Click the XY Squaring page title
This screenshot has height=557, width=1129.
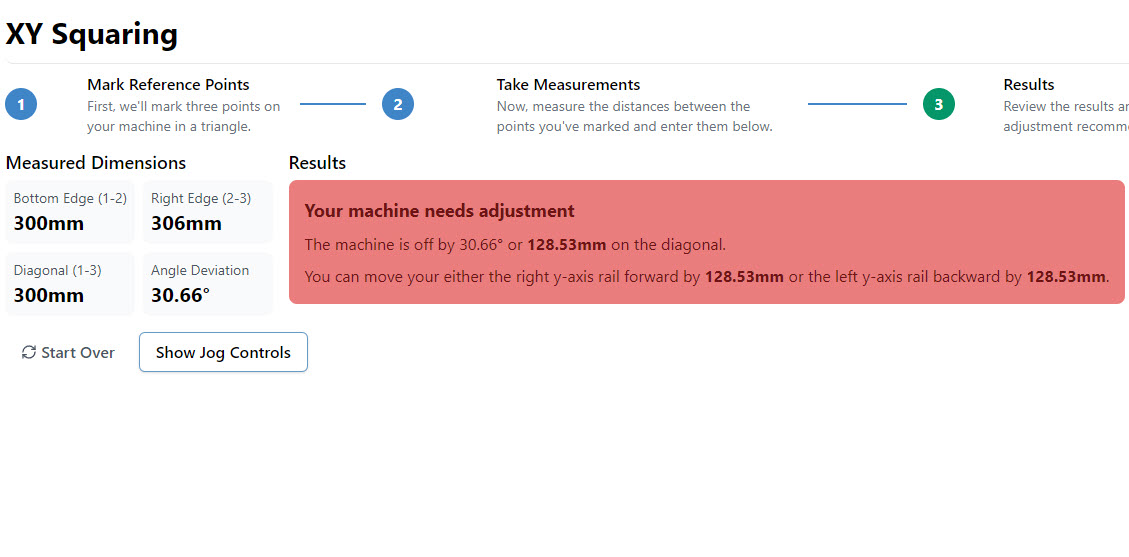(92, 34)
